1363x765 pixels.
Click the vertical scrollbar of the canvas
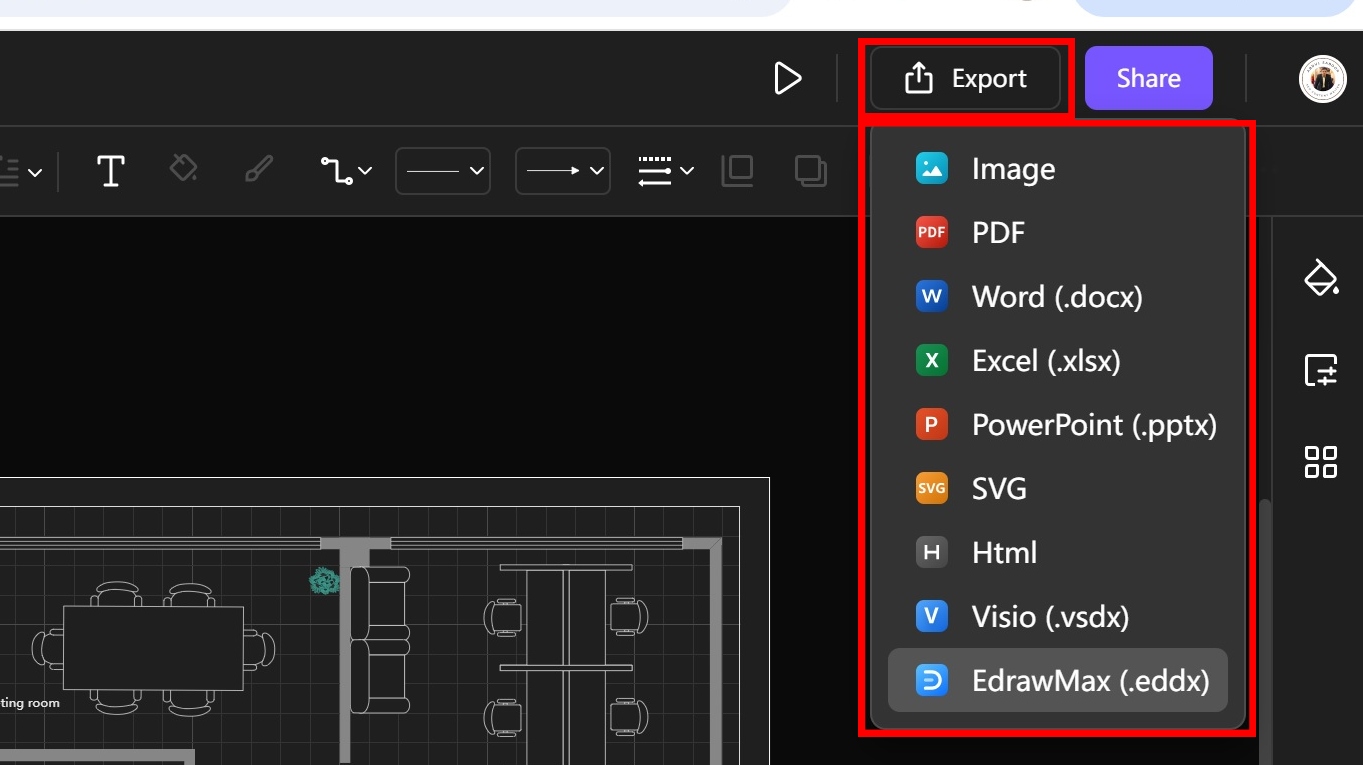click(1265, 630)
